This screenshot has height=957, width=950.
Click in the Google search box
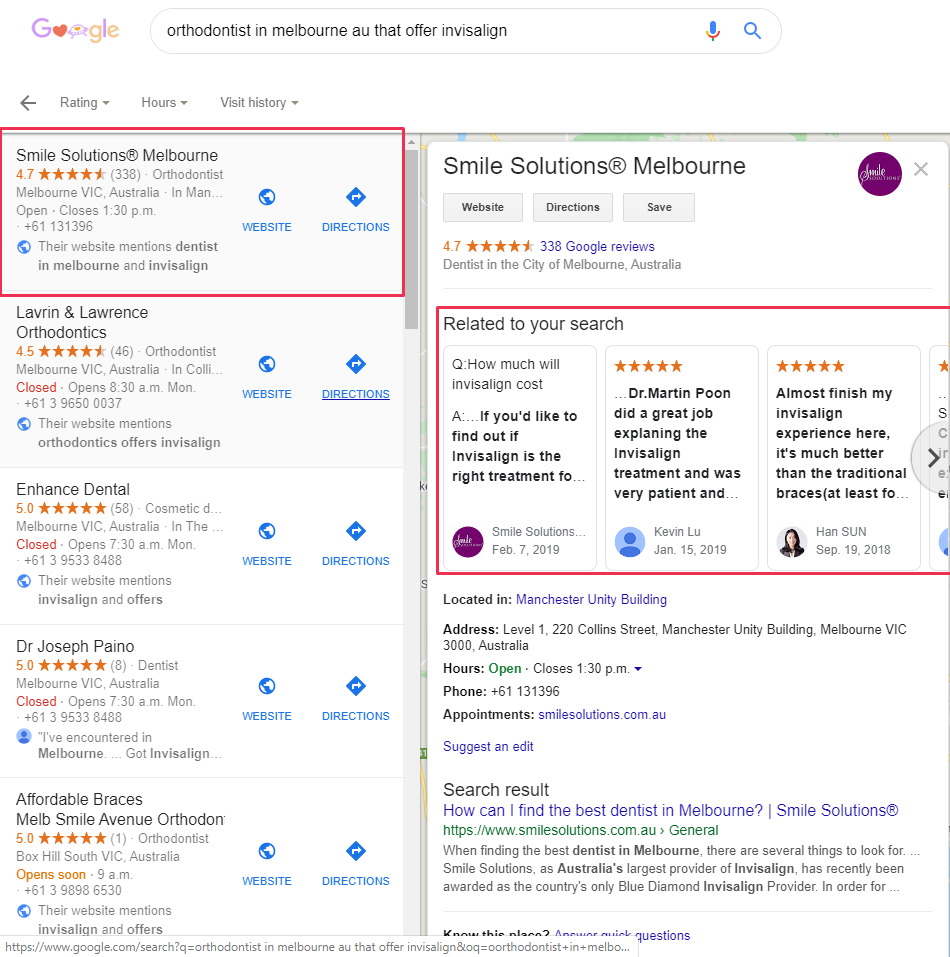(420, 31)
